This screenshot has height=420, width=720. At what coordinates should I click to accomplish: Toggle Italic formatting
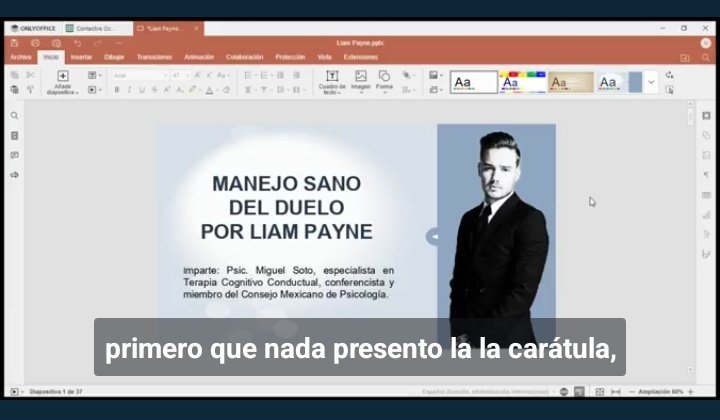coord(129,90)
